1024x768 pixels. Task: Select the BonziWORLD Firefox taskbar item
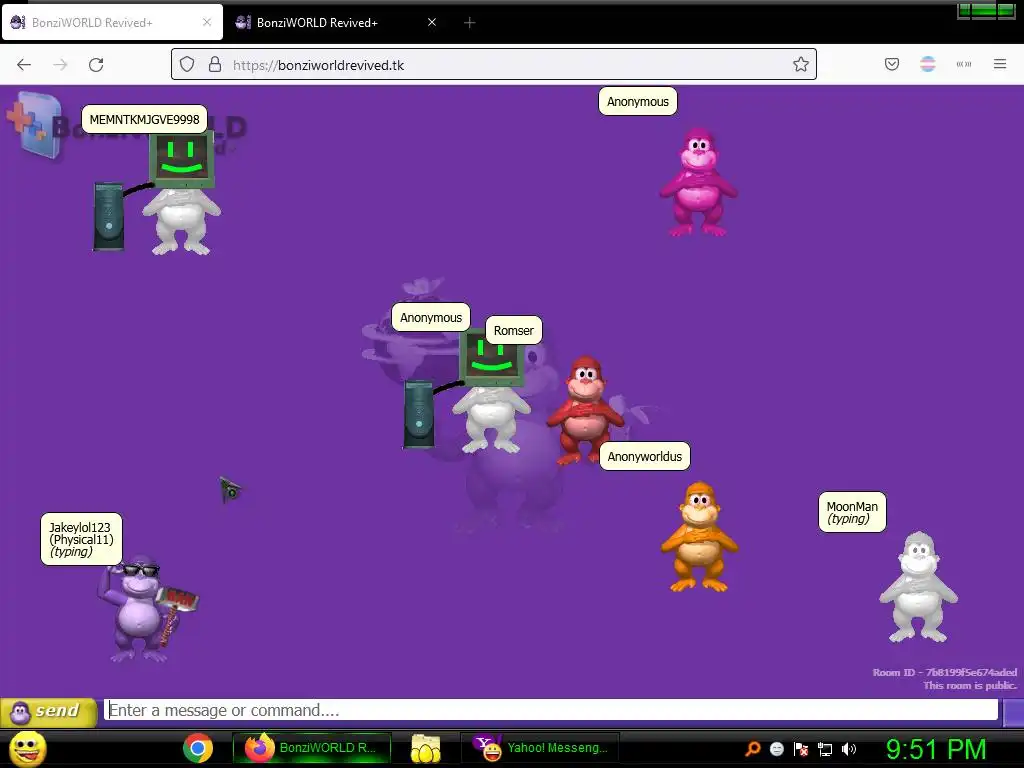tap(312, 748)
